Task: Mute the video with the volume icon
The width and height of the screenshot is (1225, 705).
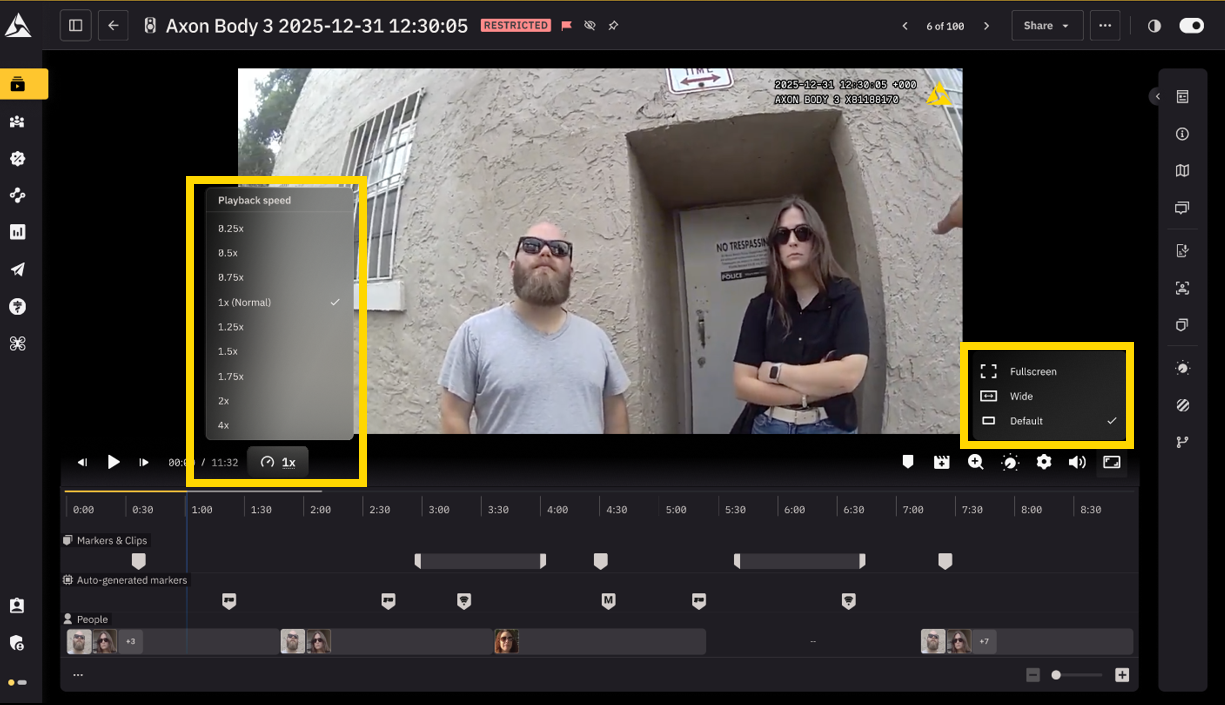Action: [x=1077, y=462]
